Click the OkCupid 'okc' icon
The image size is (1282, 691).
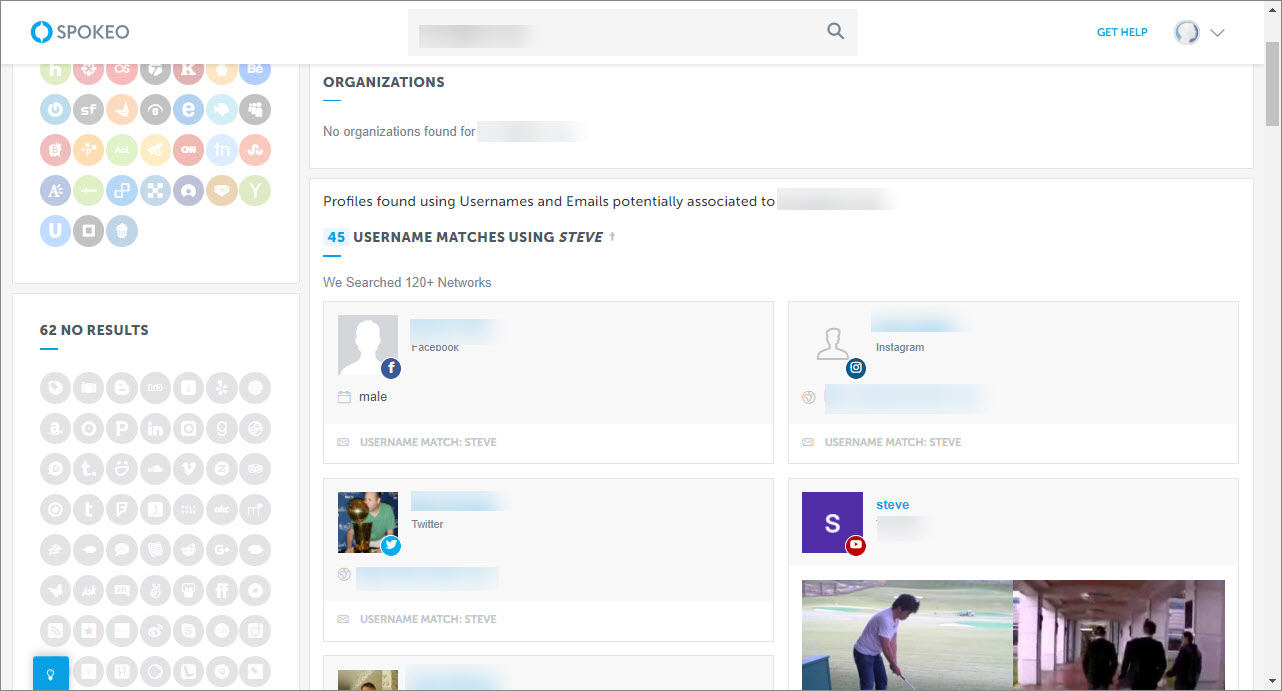coord(222,509)
